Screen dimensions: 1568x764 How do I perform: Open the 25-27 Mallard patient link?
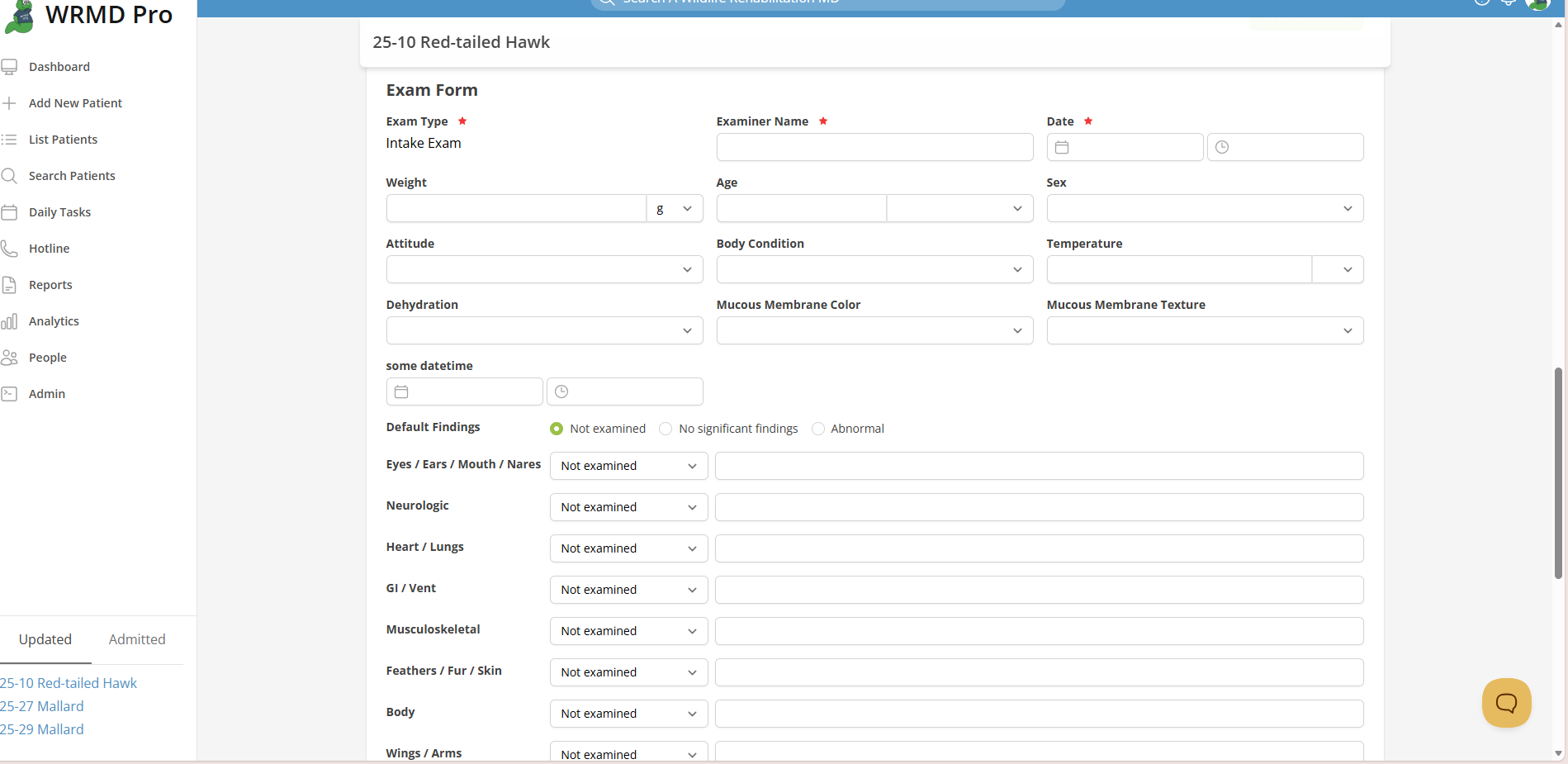[x=42, y=706]
